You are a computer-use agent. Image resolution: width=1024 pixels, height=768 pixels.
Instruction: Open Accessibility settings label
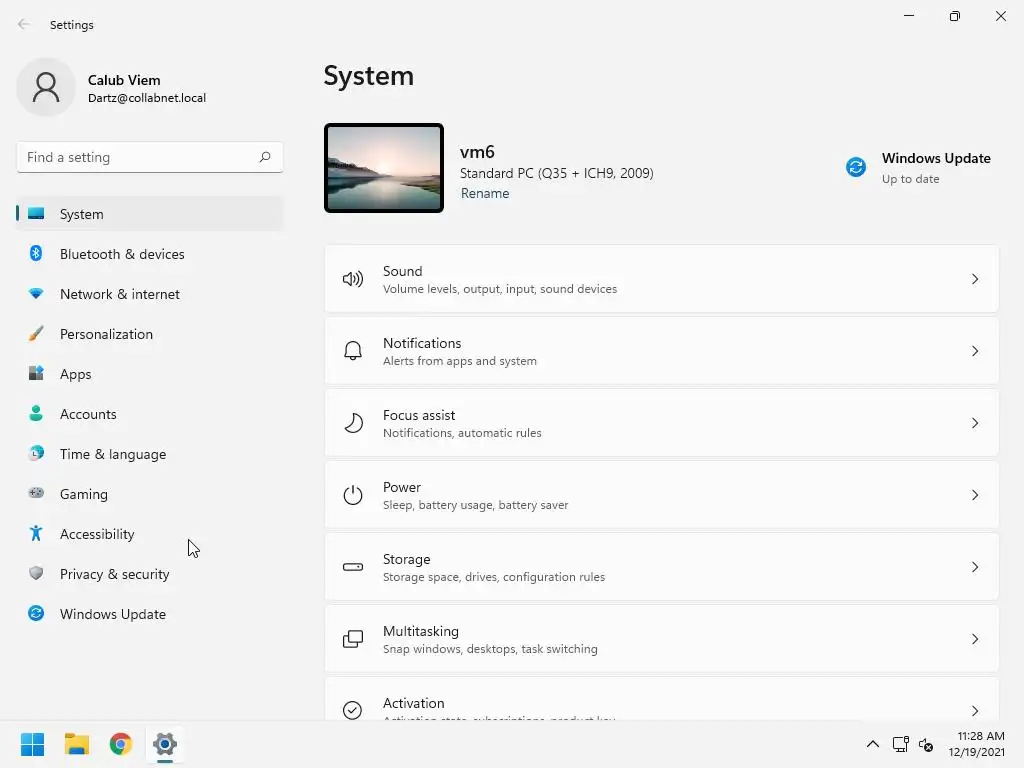97,534
